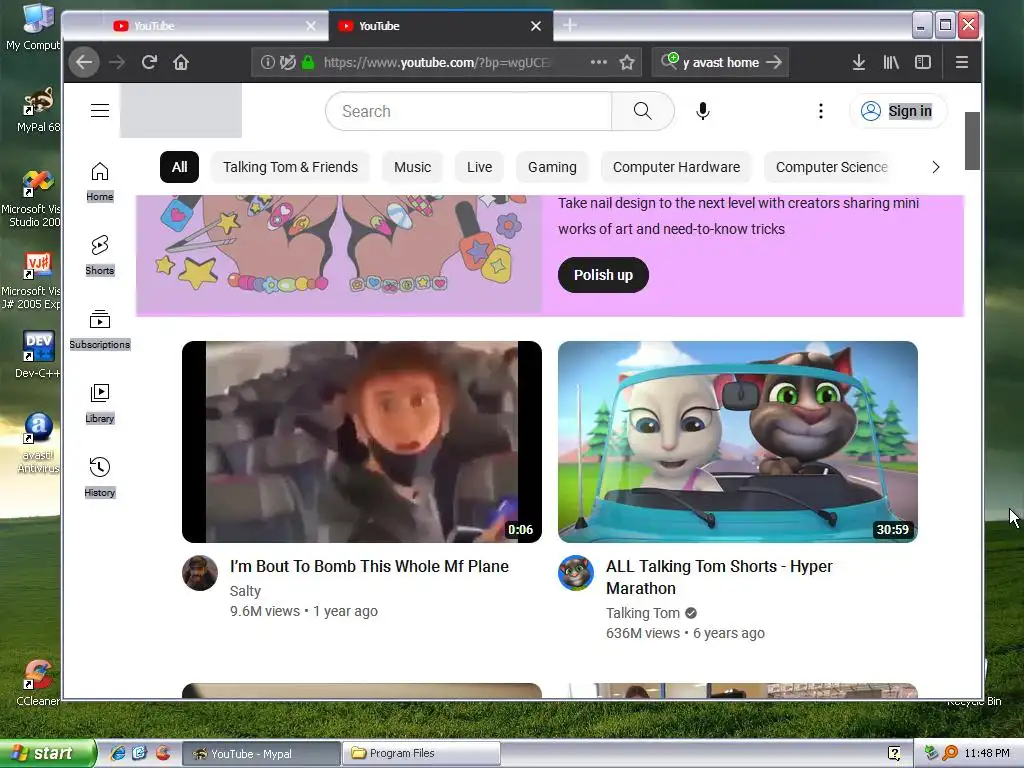Viewport: 1024px width, 768px height.
Task: Bookmark this page with the star icon
Action: tap(627, 62)
